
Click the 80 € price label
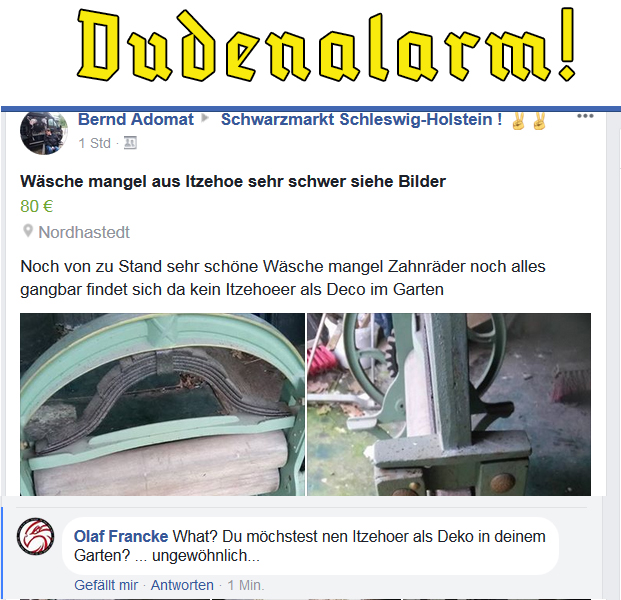coord(36,206)
